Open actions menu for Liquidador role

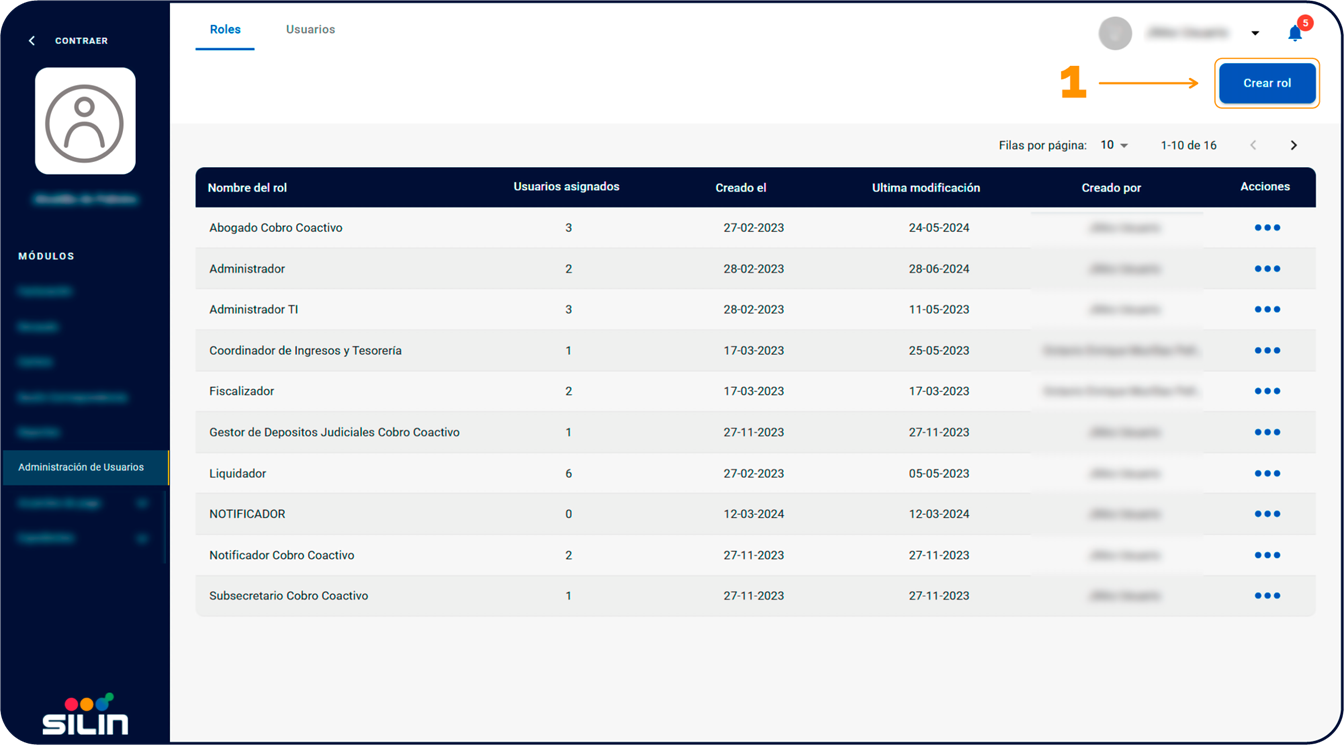point(1267,473)
